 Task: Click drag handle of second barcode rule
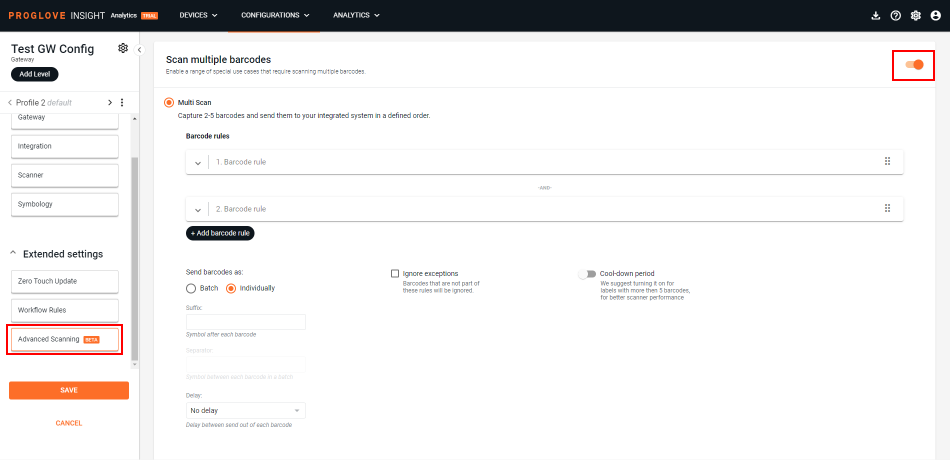[887, 209]
